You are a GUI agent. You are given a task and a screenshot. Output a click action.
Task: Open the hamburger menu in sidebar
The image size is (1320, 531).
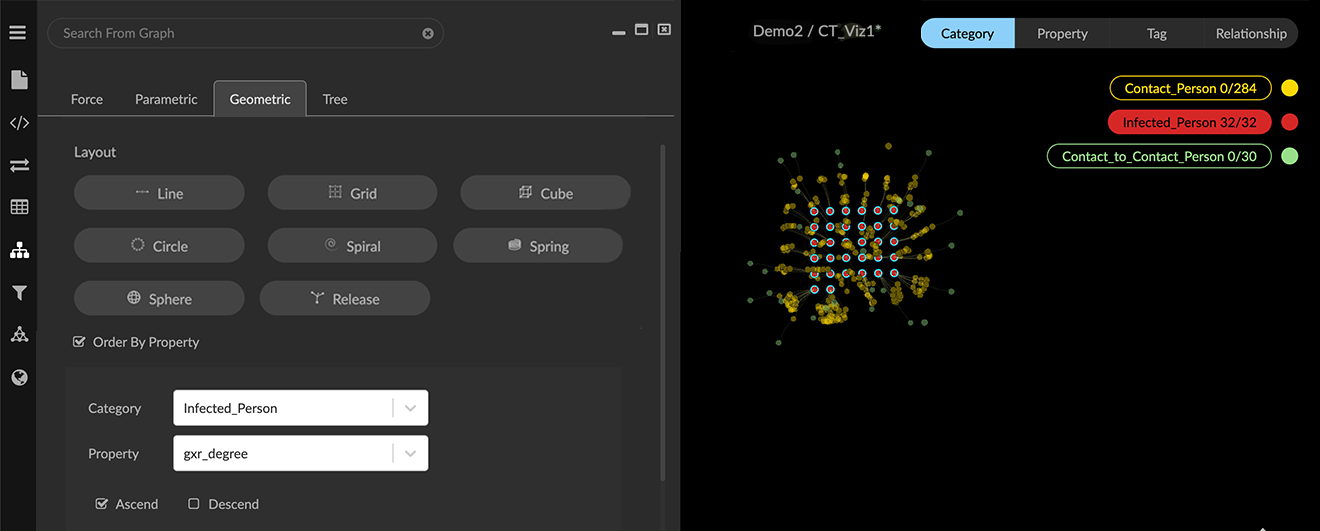point(18,33)
